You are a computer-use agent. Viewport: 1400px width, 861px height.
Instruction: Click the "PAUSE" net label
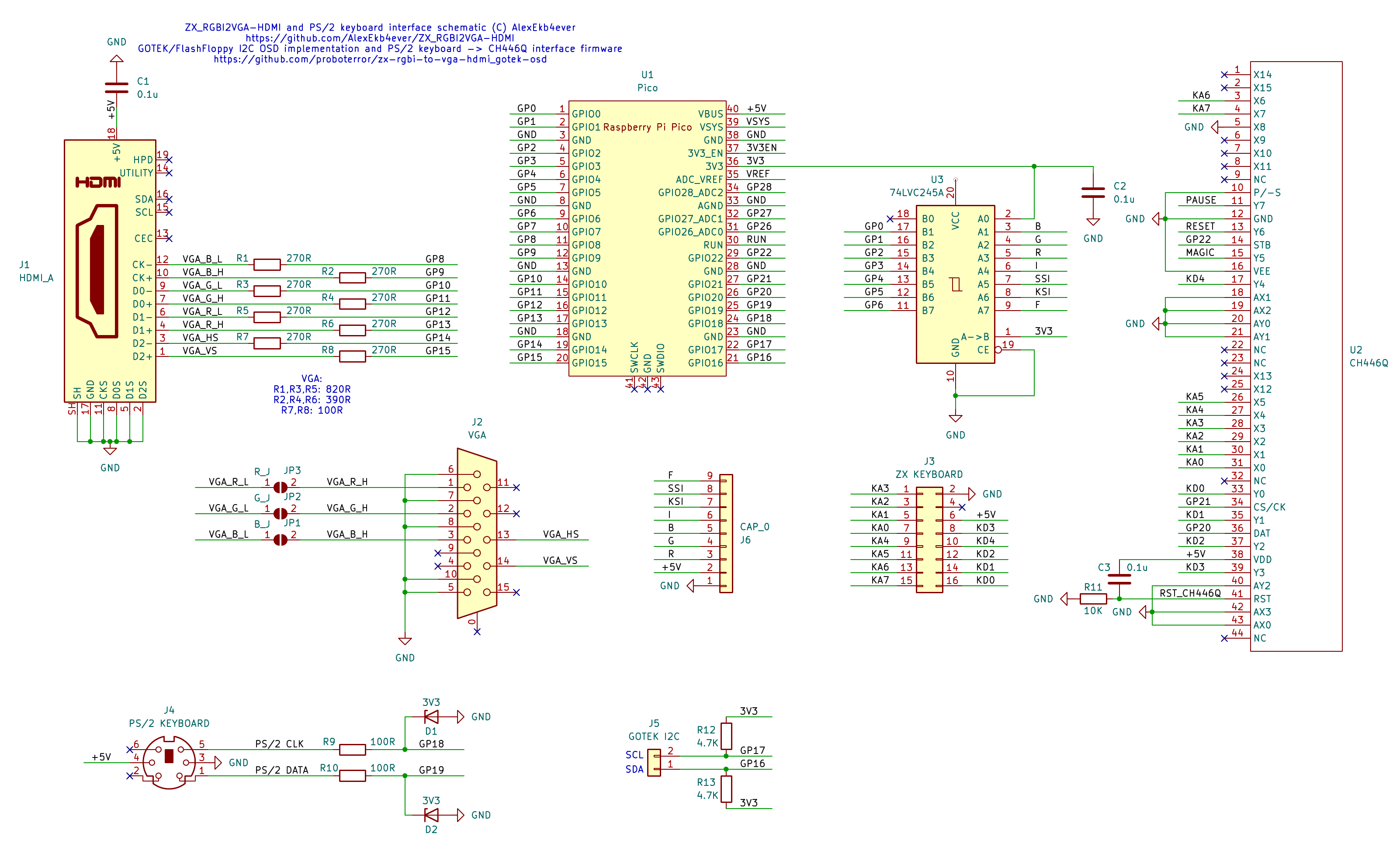pyautogui.click(x=1201, y=200)
